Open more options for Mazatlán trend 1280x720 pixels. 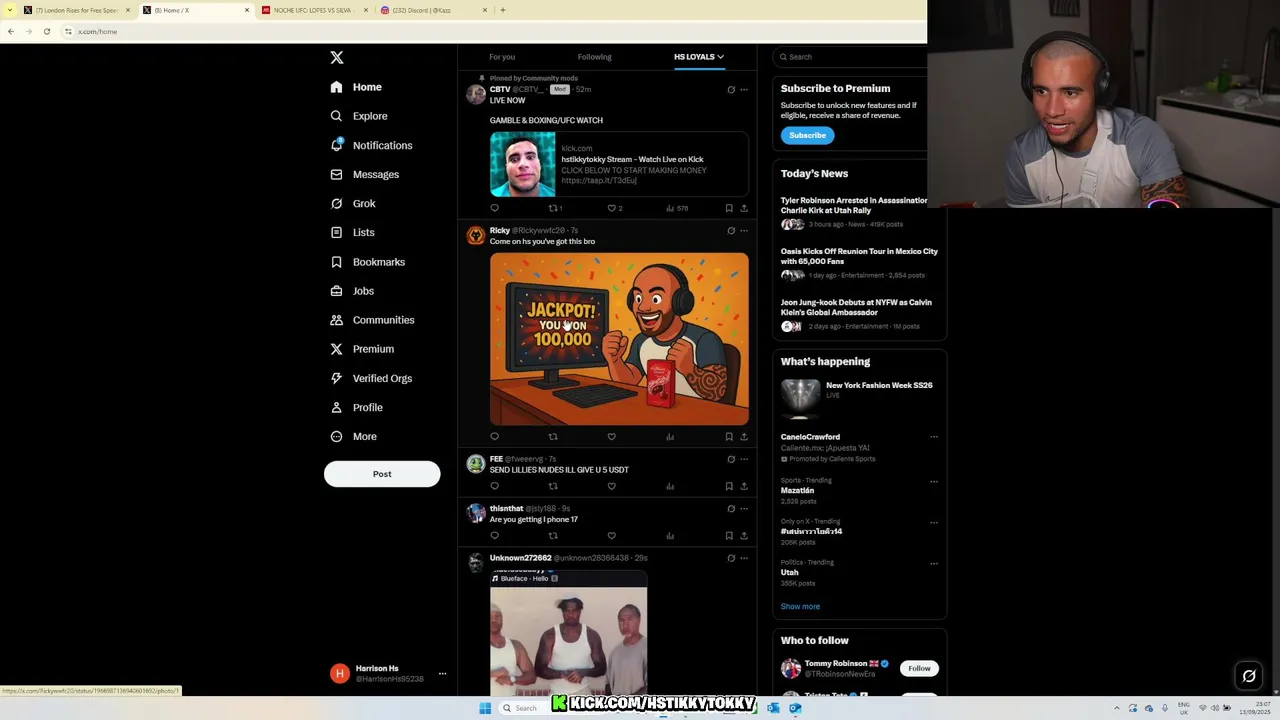point(934,481)
